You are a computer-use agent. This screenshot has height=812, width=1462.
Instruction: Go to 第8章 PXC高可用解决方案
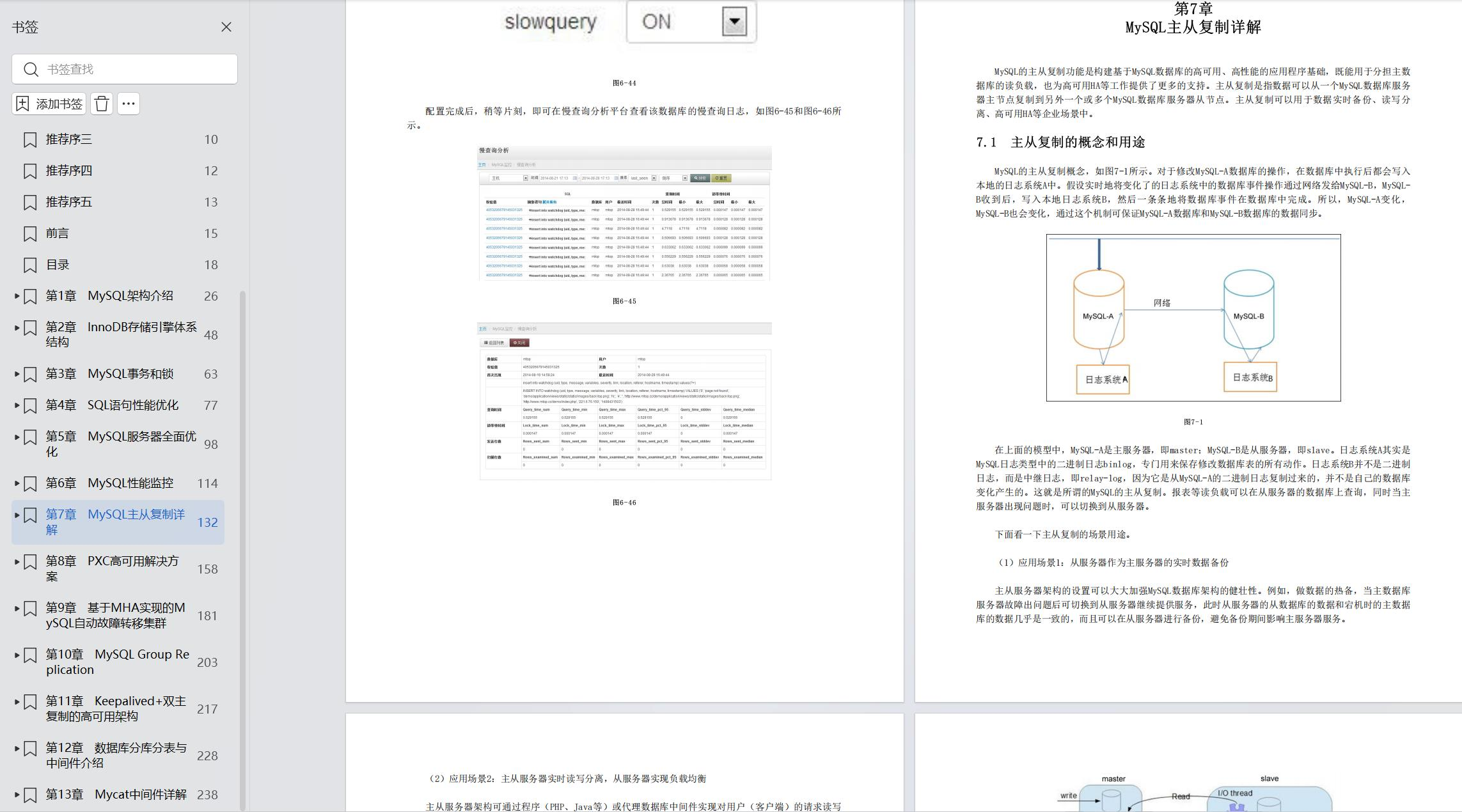(x=112, y=568)
